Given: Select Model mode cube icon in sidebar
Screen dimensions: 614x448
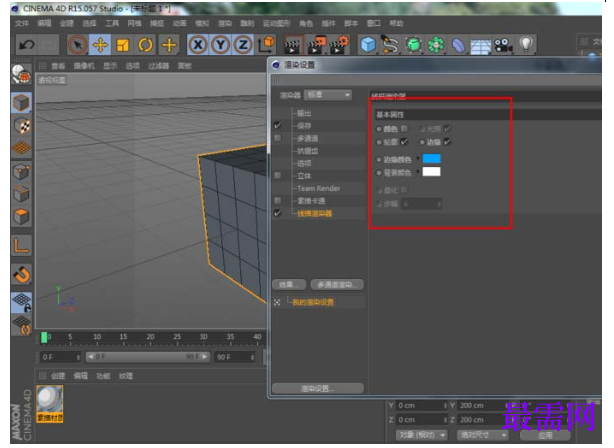Looking at the screenshot, I should click(21, 103).
